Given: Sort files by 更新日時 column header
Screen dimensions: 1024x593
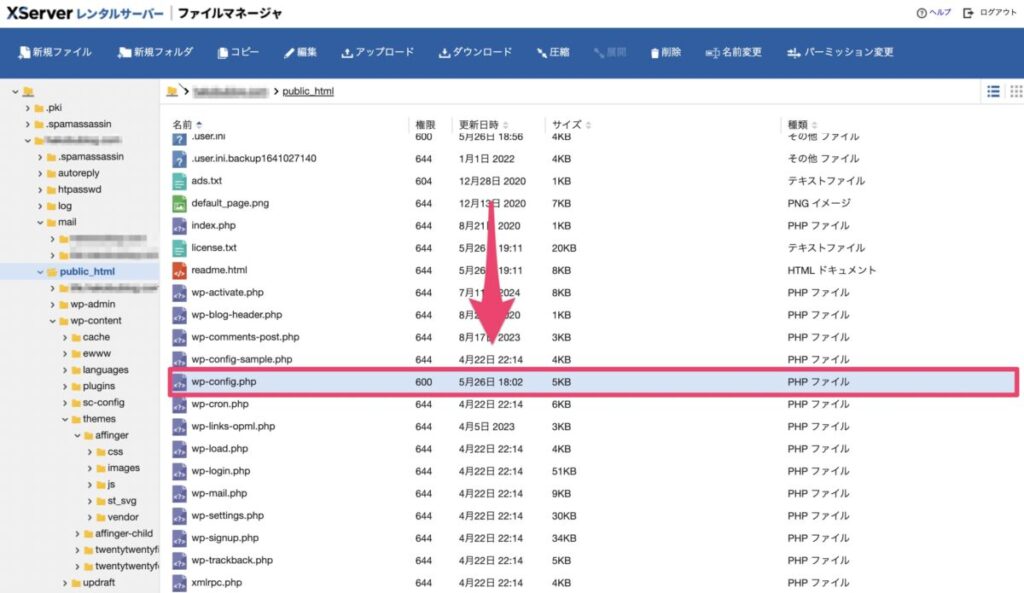Looking at the screenshot, I should click(x=477, y=124).
